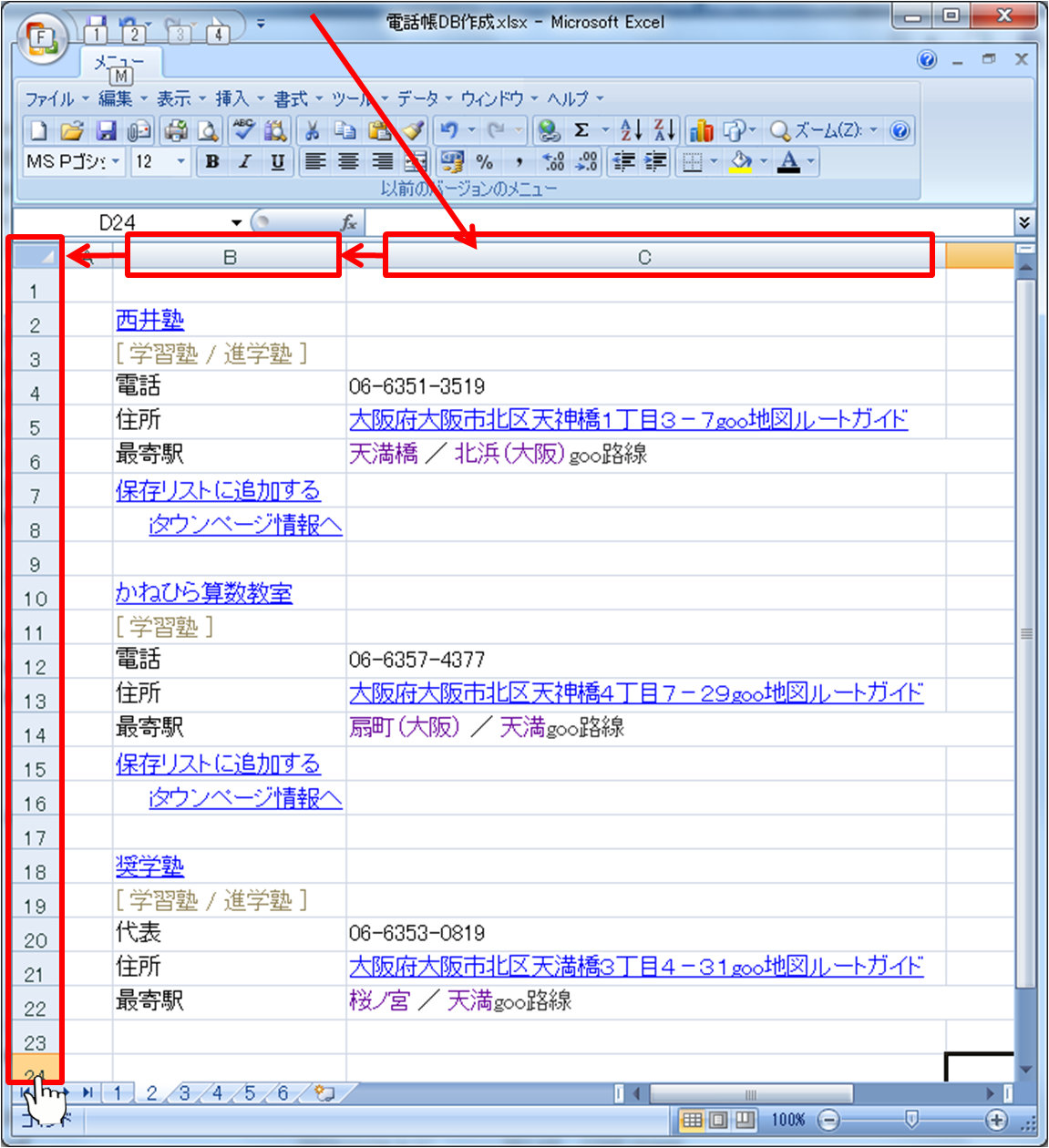Screen dimensions: 1049x1148
Task: Click the Cut scissors icon
Action: 313,131
